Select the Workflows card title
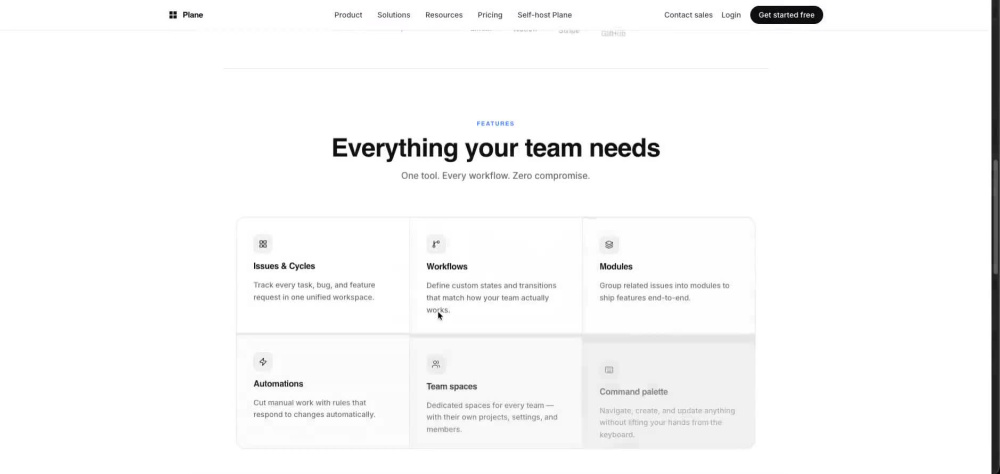 [x=446, y=267]
